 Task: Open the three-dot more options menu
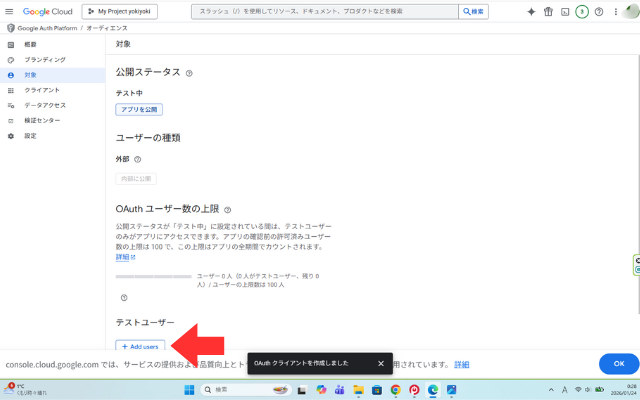click(615, 11)
